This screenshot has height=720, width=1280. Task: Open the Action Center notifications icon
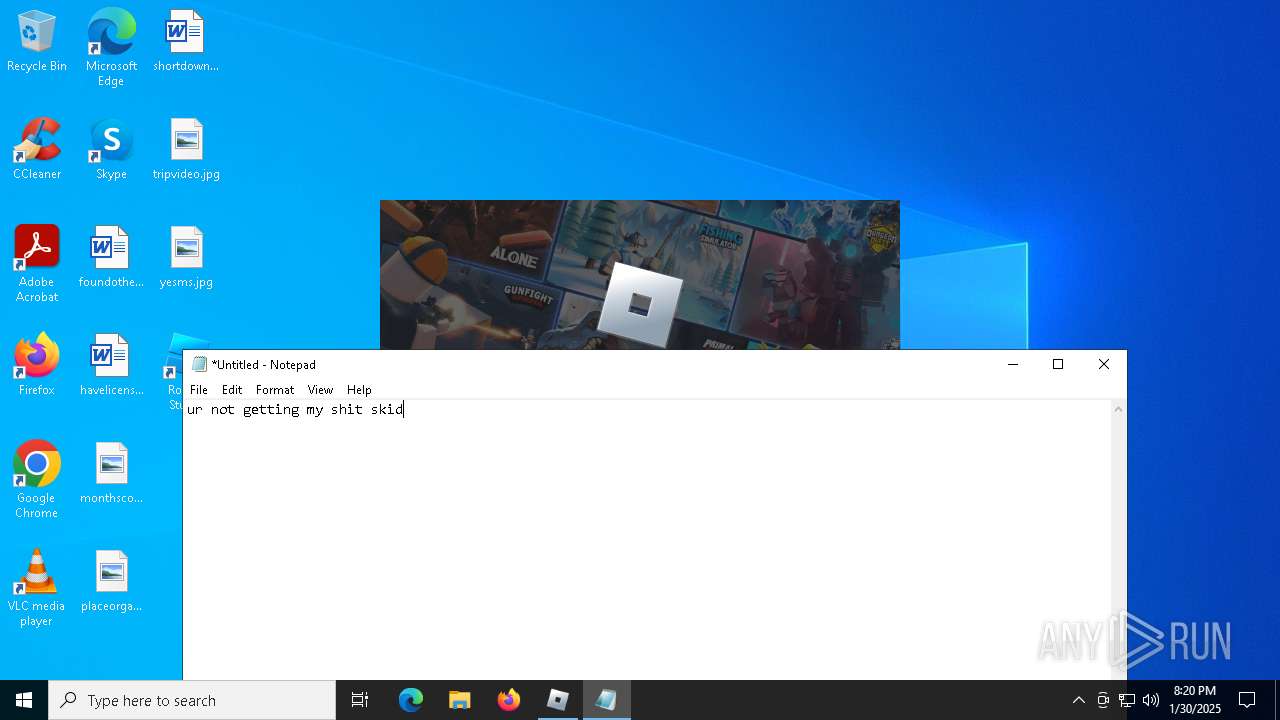pyautogui.click(x=1247, y=700)
